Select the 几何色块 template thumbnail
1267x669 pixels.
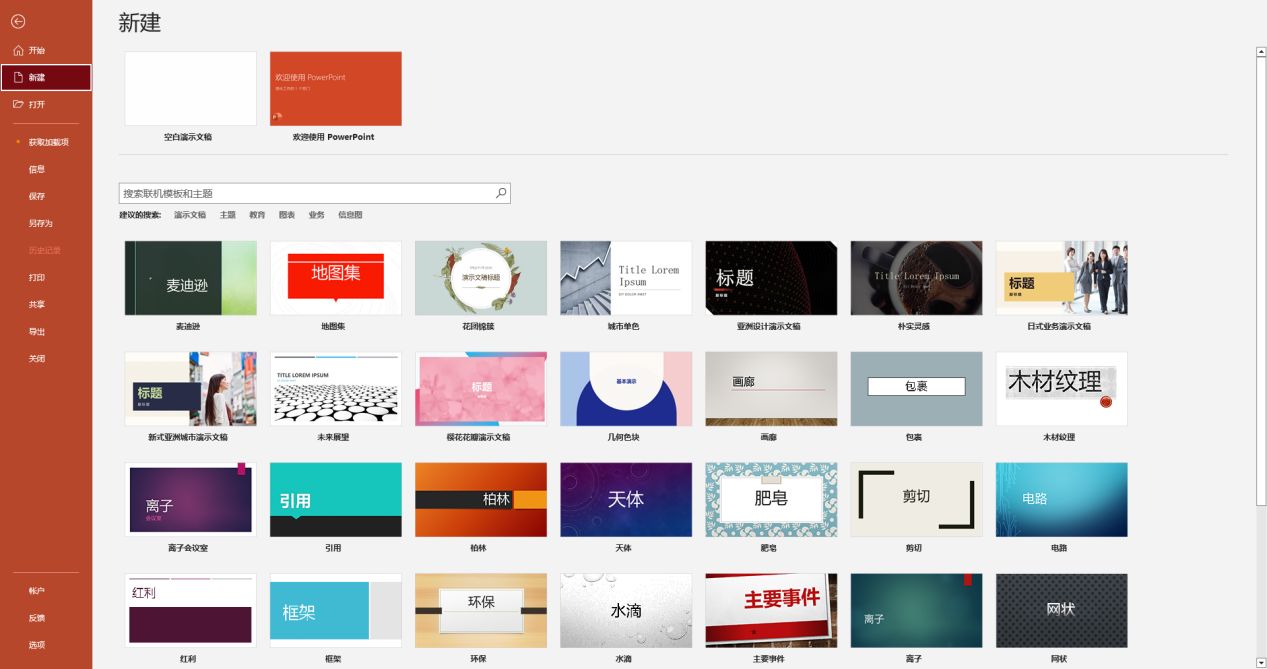pyautogui.click(x=626, y=389)
